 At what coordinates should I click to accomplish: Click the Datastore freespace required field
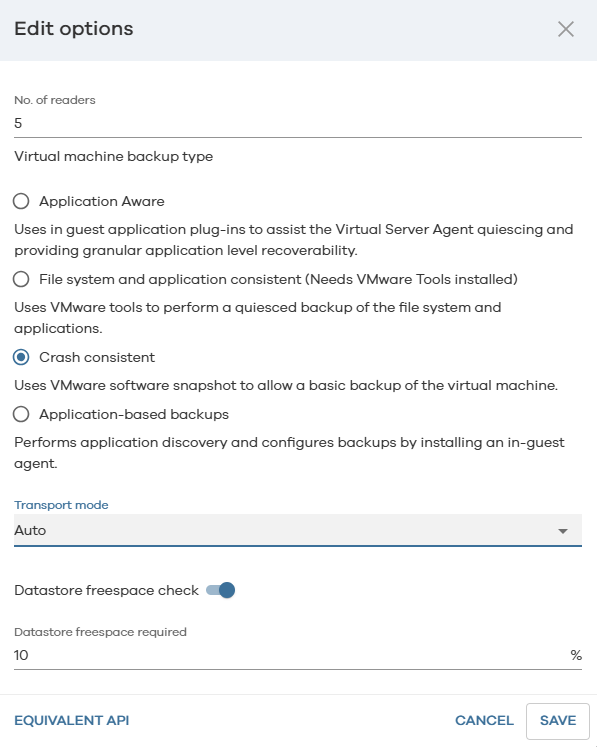(x=291, y=655)
